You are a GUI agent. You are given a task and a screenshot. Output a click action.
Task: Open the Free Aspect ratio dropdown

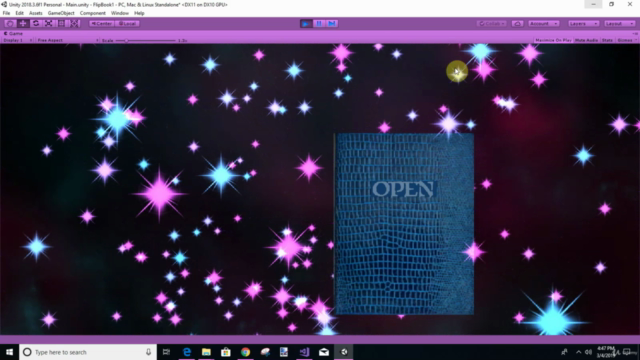(x=67, y=40)
